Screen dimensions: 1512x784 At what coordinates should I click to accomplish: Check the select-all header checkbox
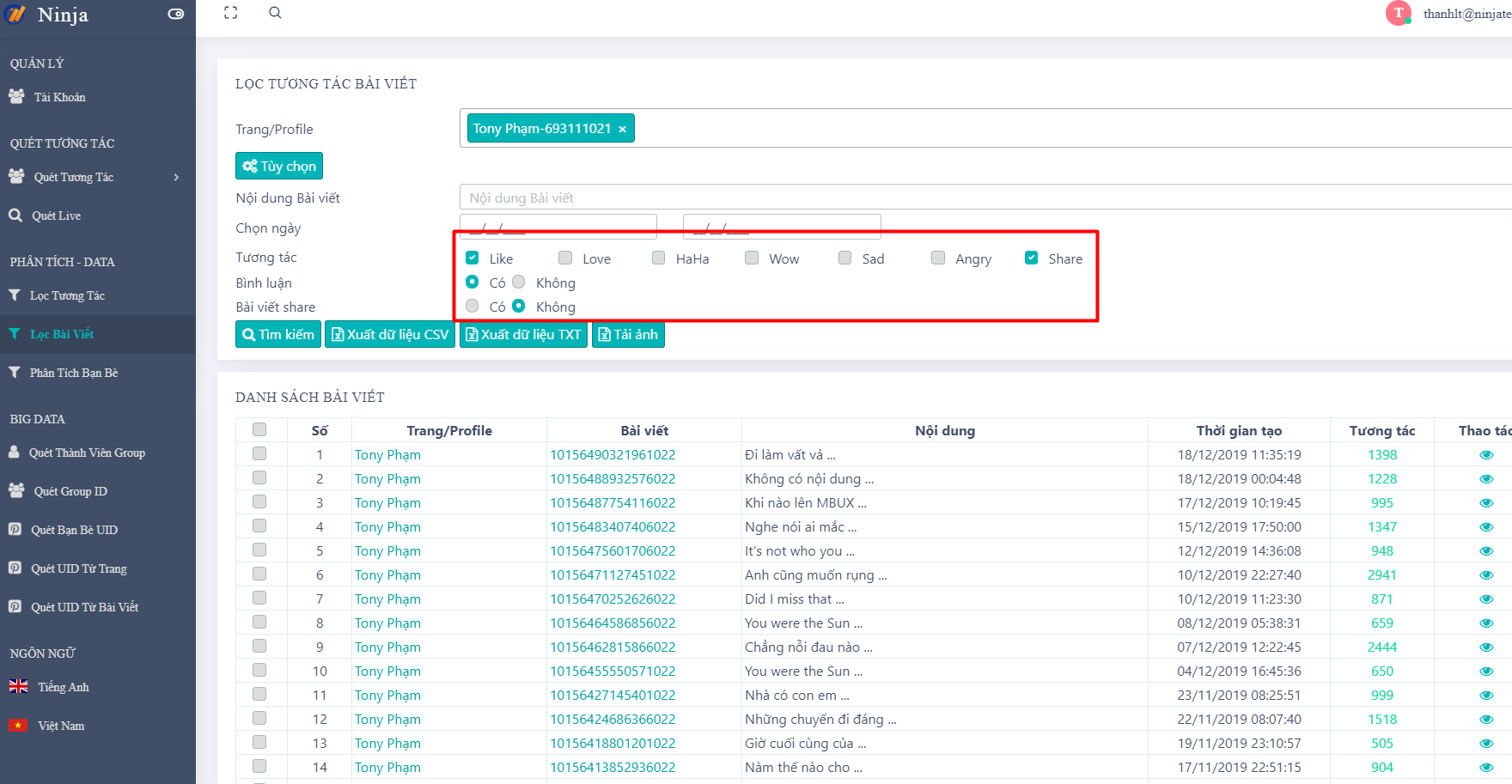tap(259, 429)
